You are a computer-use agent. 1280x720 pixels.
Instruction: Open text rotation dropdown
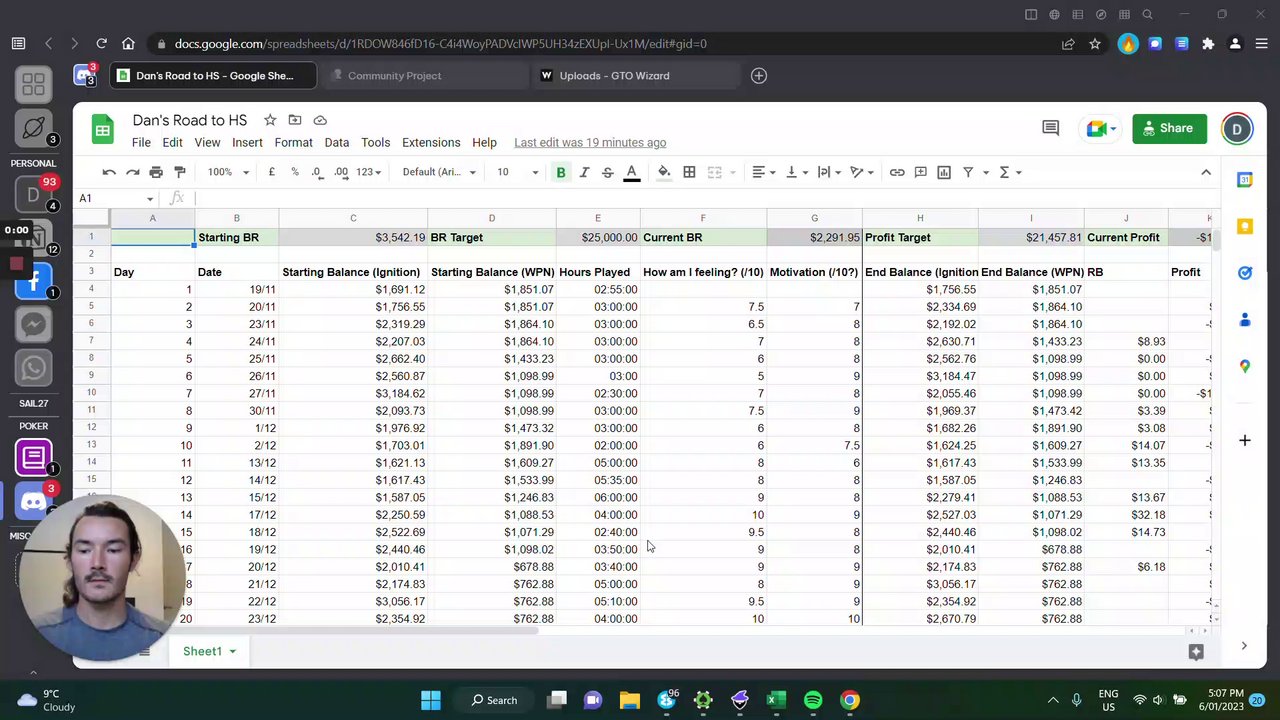point(862,172)
